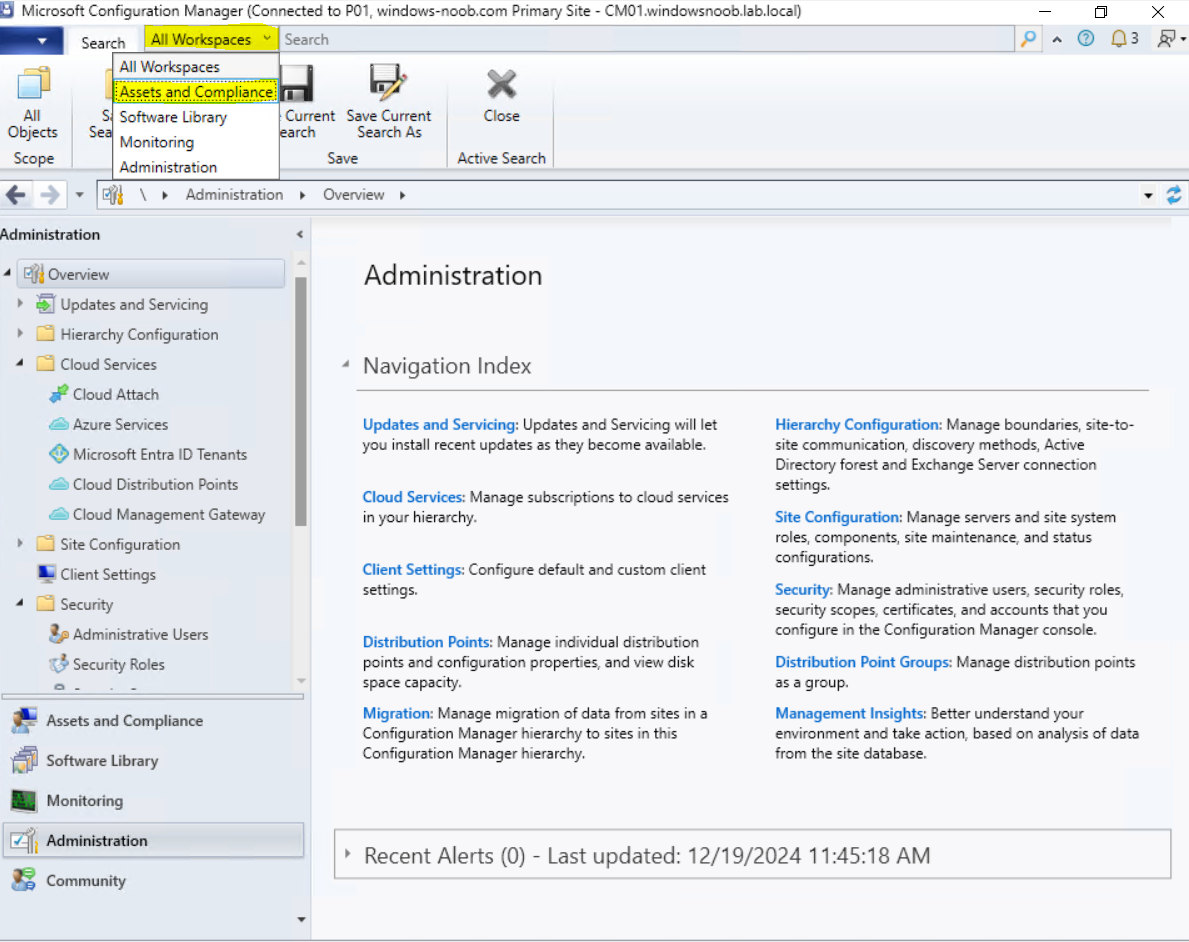
Task: Open notifications bell icon
Action: point(1118,39)
